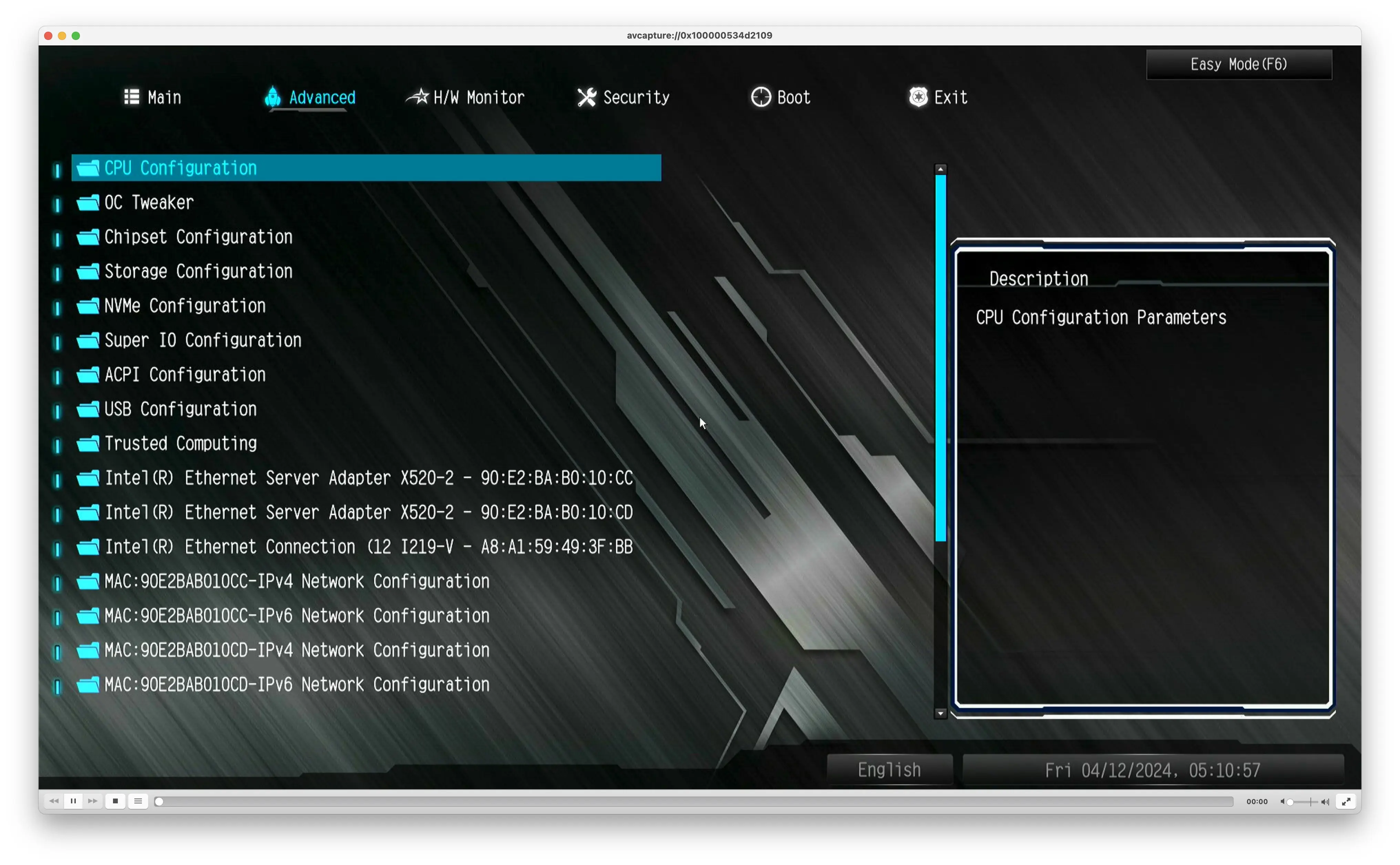Click the OC Tweaker folder icon
The height and width of the screenshot is (865, 1400).
tap(88, 202)
